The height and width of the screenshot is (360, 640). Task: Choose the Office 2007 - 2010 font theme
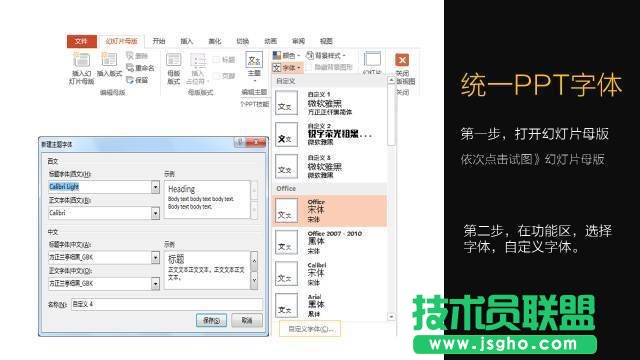329,242
